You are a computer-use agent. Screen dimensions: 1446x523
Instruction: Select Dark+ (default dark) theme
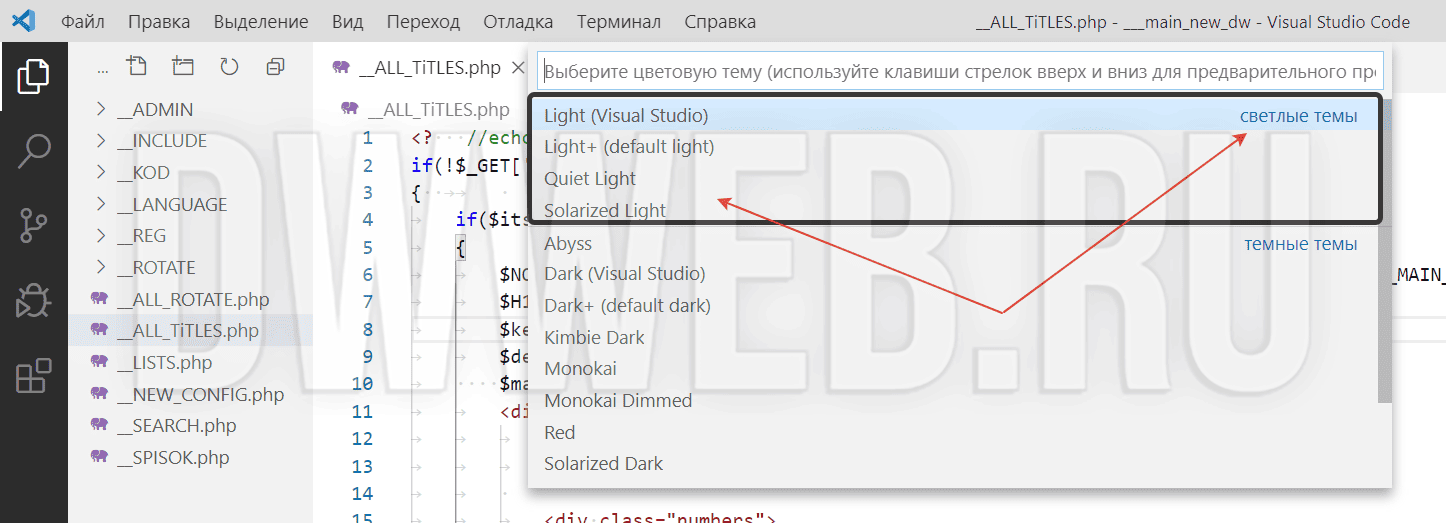tap(954, 305)
